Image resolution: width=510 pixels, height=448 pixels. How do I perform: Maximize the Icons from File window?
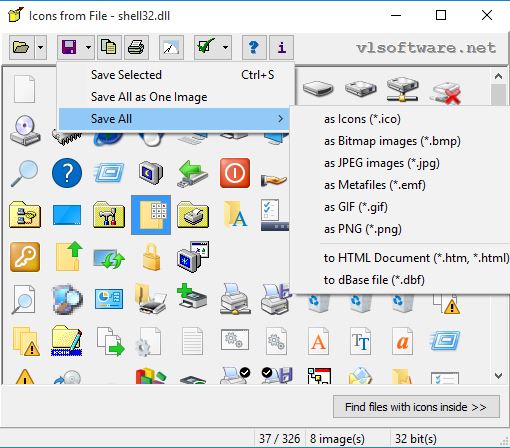point(441,15)
